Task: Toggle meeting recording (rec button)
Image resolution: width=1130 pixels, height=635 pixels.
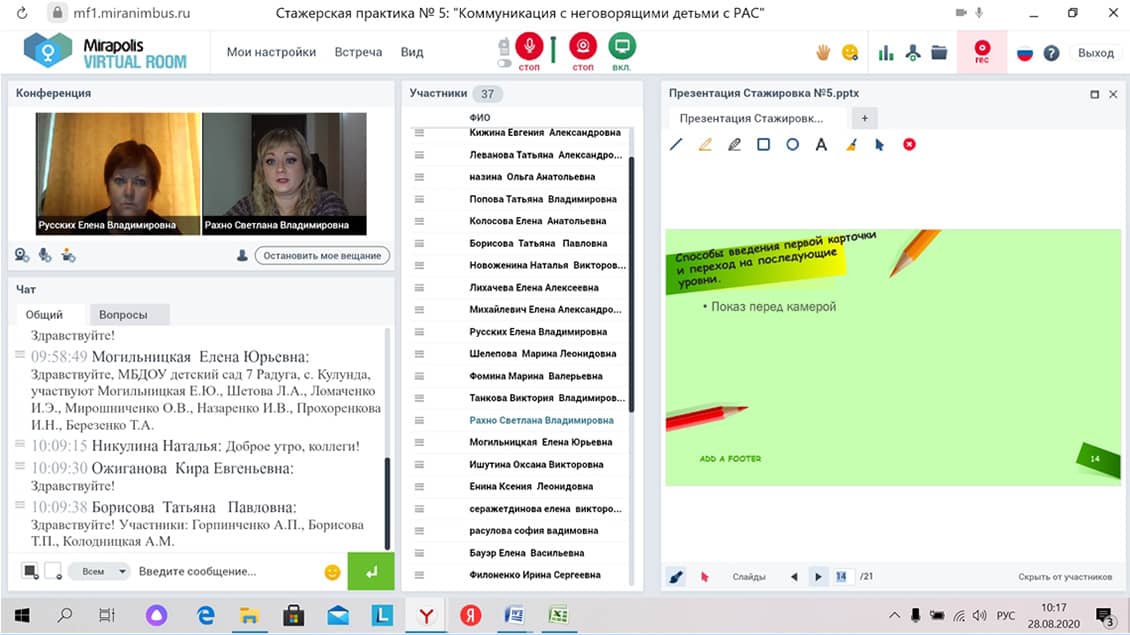Action: (x=982, y=52)
